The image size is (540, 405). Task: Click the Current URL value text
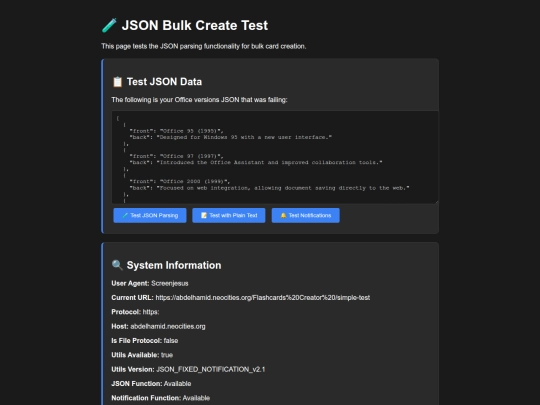coord(263,298)
